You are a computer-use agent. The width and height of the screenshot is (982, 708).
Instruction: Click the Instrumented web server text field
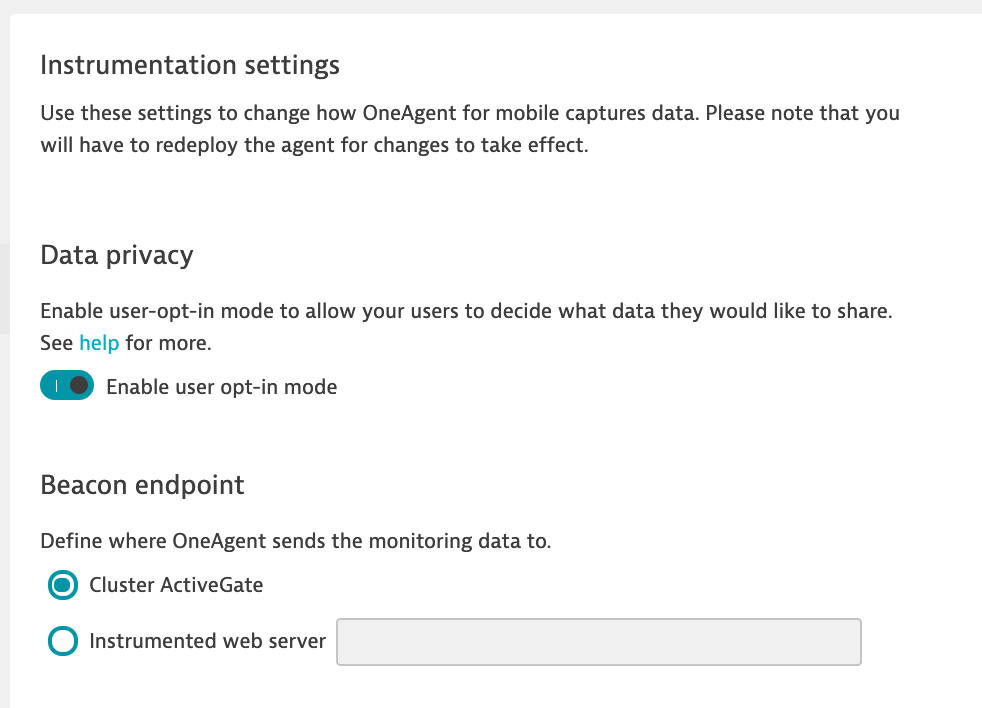599,642
